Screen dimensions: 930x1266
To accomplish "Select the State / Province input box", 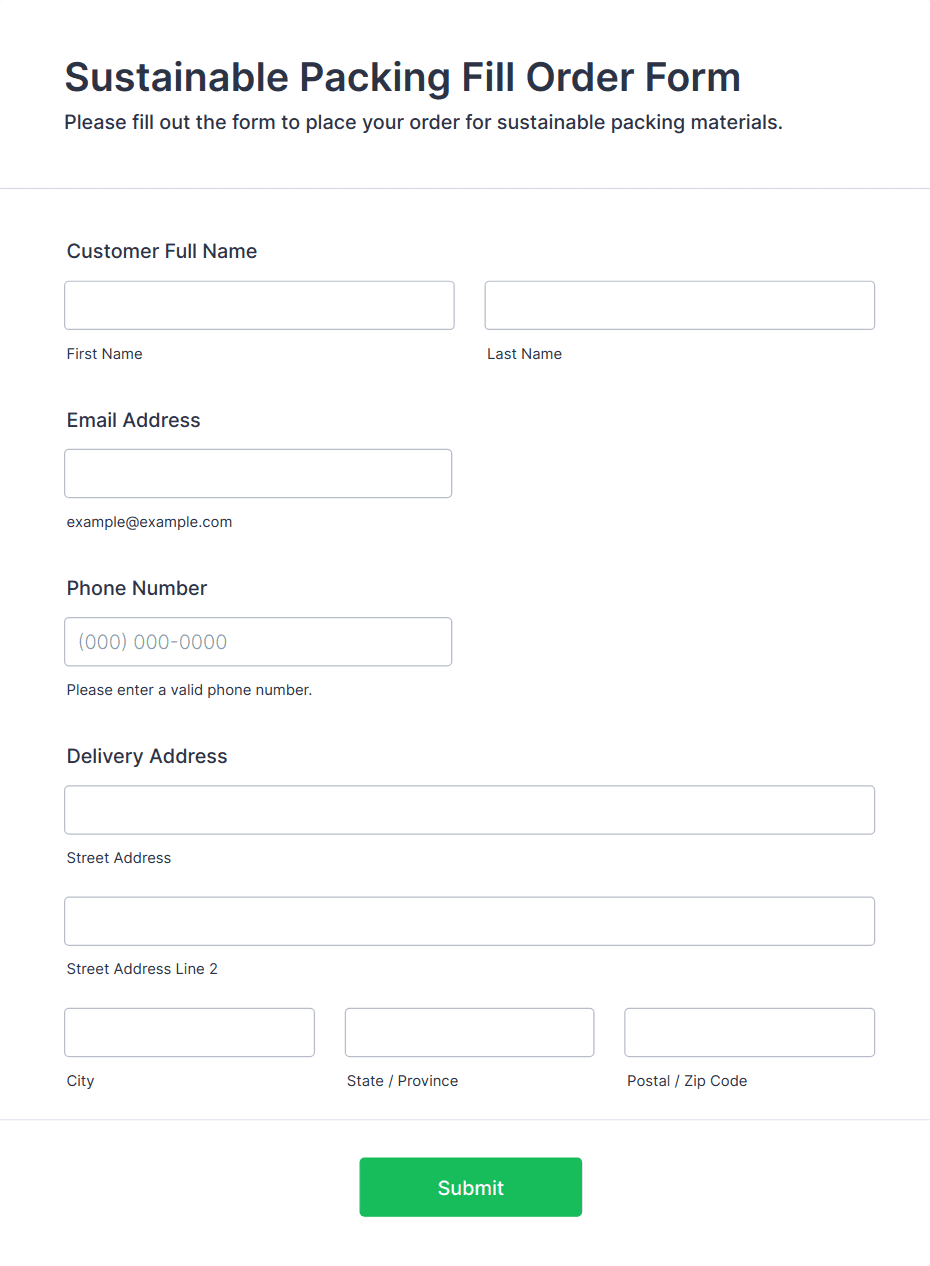I will click(x=469, y=1032).
